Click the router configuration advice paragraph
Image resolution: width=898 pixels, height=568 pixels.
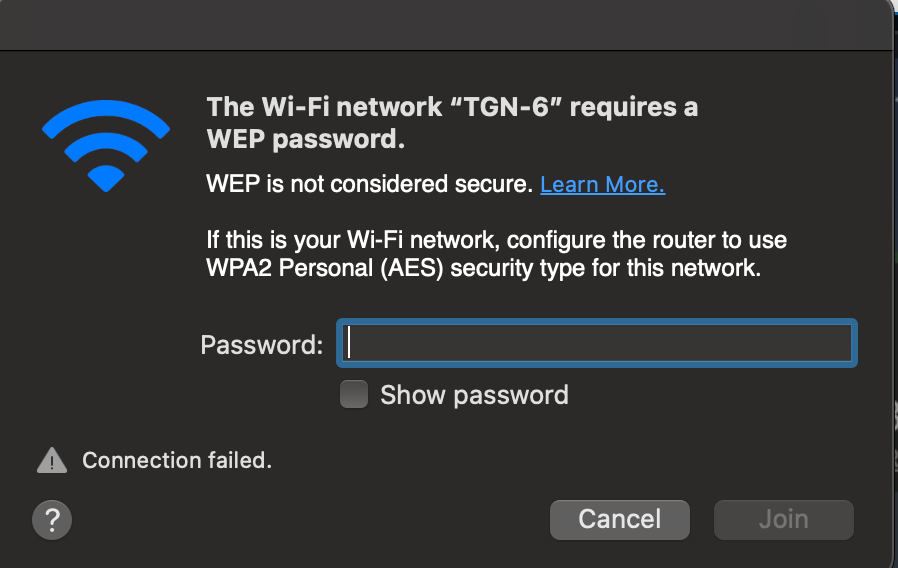pos(496,254)
